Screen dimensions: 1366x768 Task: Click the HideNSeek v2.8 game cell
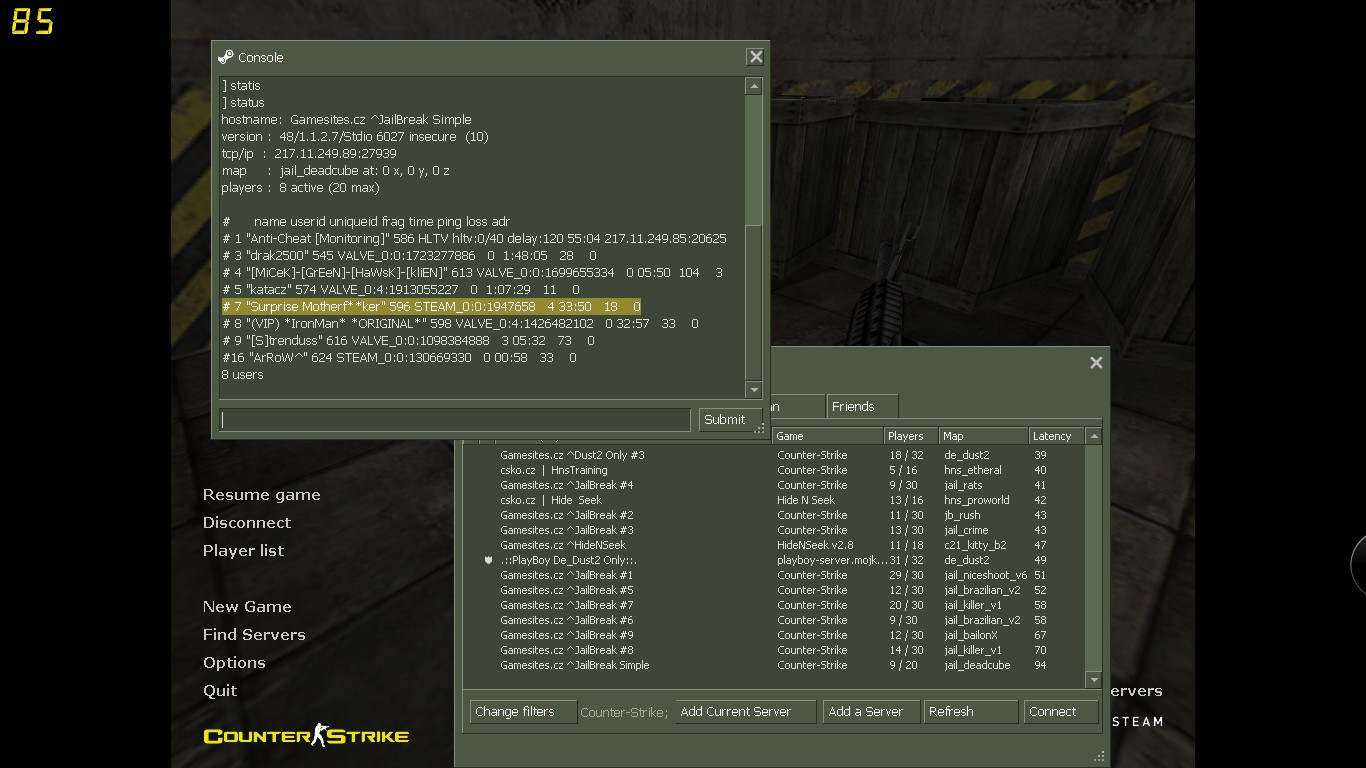pos(815,545)
